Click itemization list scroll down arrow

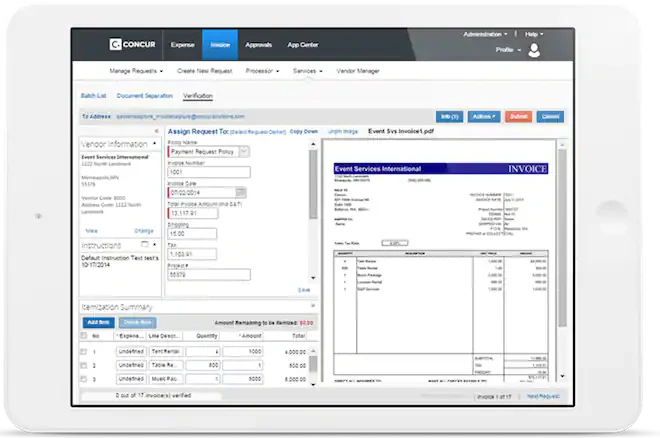point(313,384)
